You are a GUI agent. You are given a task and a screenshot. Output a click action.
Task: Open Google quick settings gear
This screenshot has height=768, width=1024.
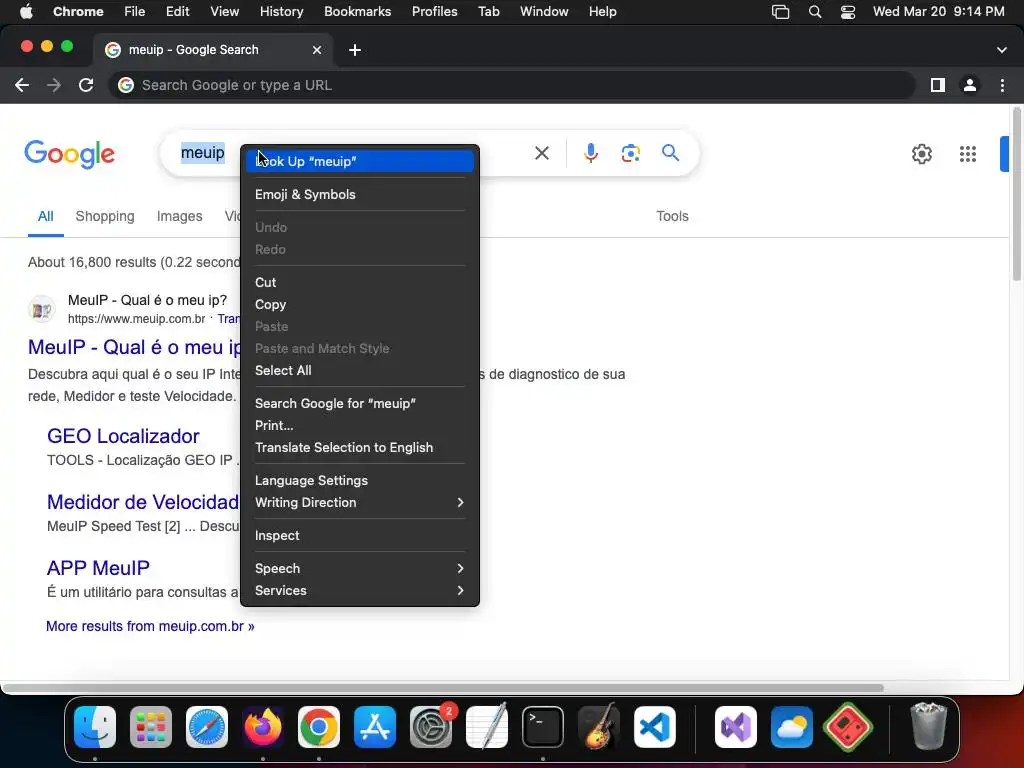point(921,154)
